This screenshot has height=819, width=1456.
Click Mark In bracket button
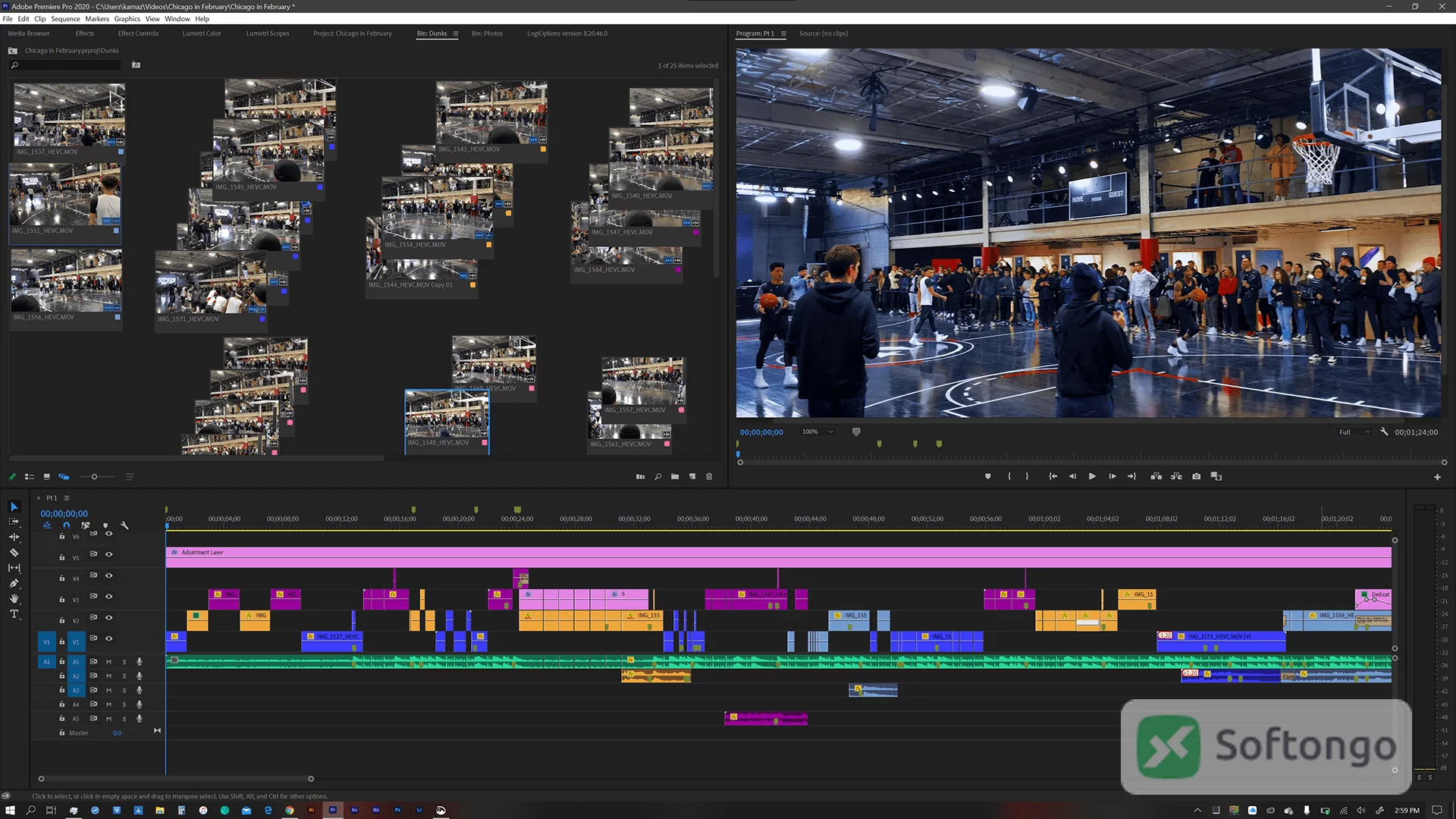point(1009,476)
